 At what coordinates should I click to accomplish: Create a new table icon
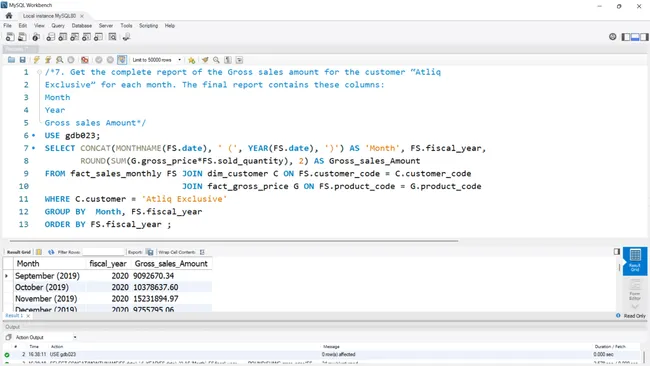[x=62, y=37]
